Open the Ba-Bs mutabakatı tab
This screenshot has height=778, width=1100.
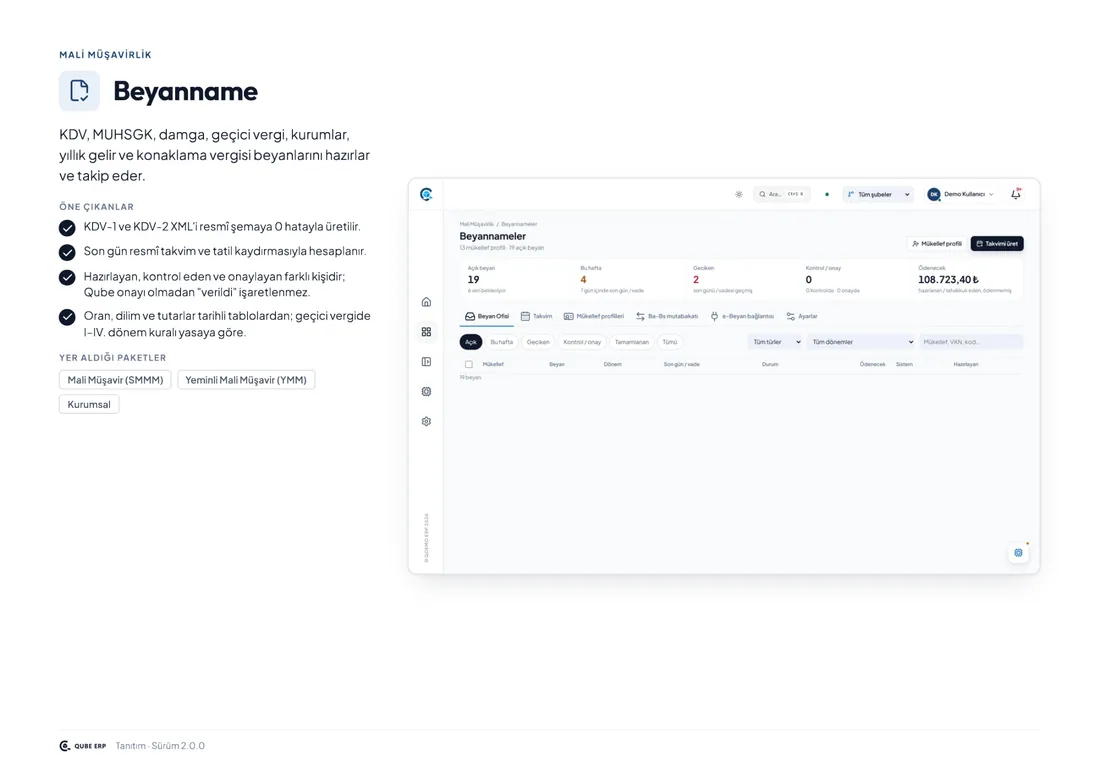pyautogui.click(x=667, y=316)
